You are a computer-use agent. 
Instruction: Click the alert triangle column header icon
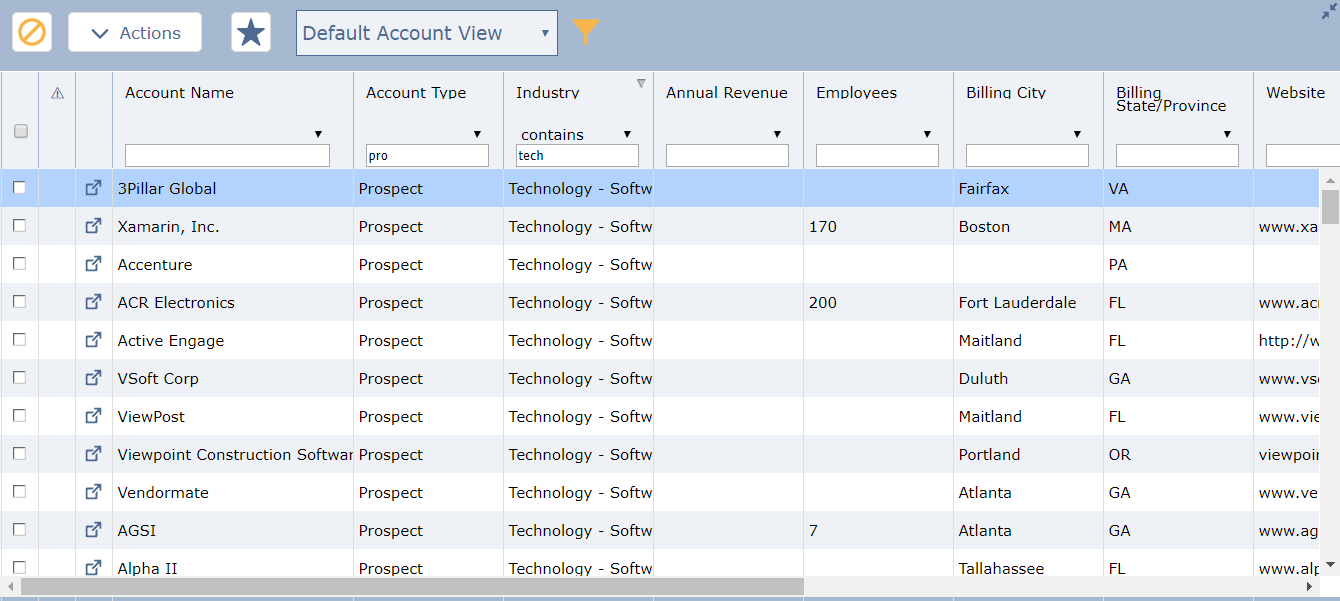(57, 92)
